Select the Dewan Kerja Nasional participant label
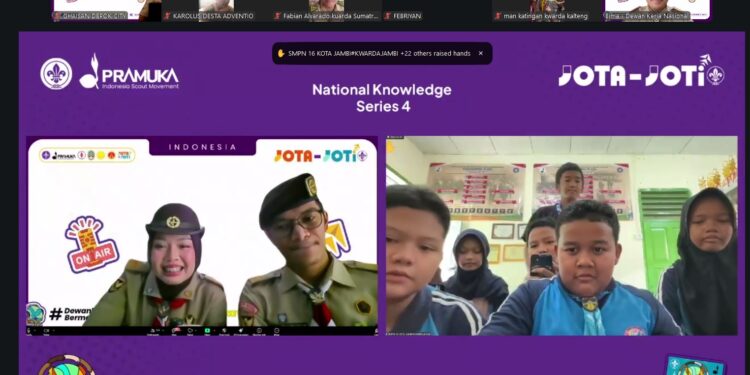This screenshot has height=375, width=750. click(647, 16)
